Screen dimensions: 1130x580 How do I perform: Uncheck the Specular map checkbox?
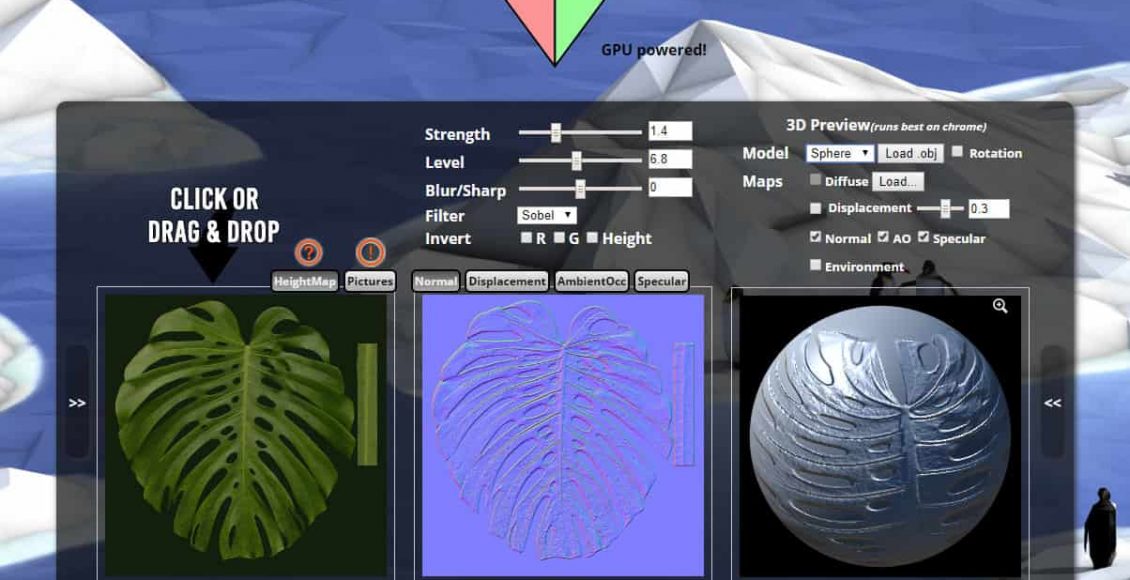922,238
